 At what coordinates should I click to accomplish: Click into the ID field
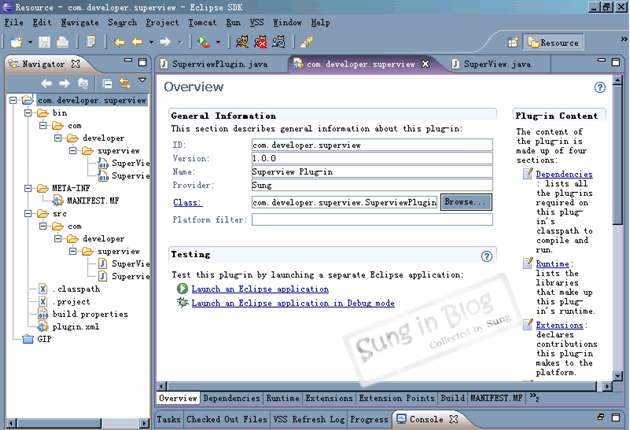pyautogui.click(x=372, y=145)
